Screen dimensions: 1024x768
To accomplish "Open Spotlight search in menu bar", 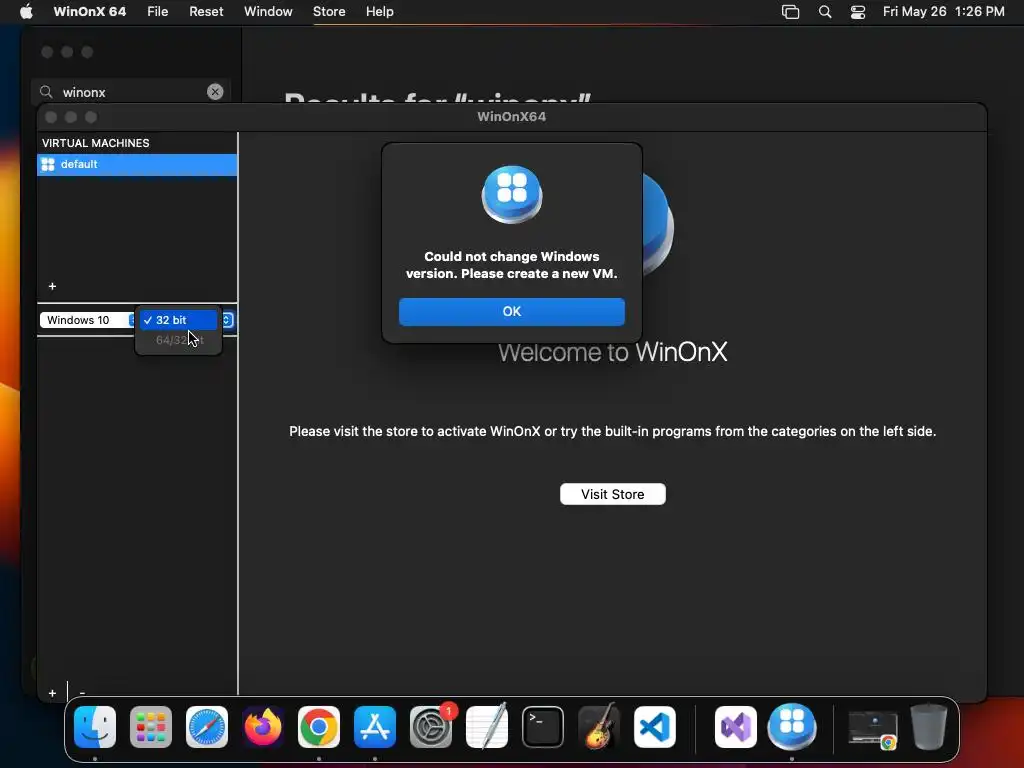I will tap(825, 12).
